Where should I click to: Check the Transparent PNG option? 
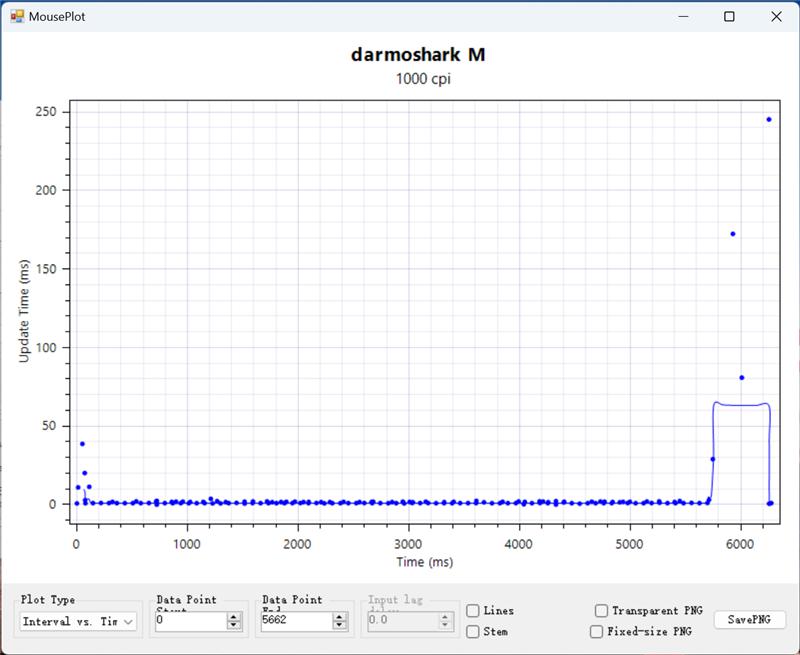(x=601, y=611)
